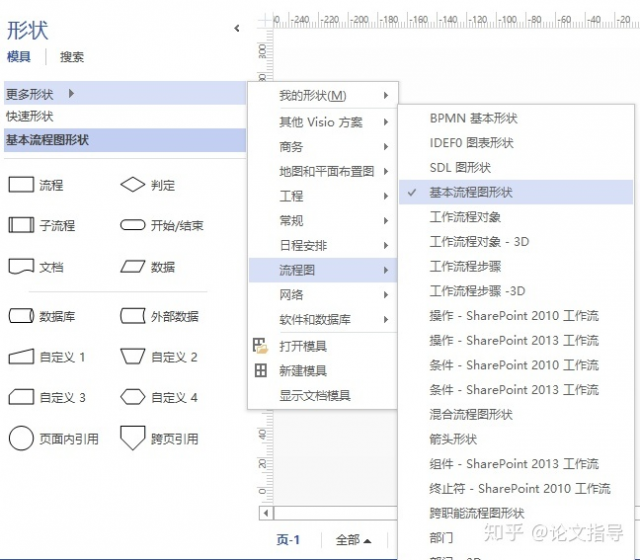Collapse the 形状 pane with the chevron
640x560 pixels.
coord(237,28)
